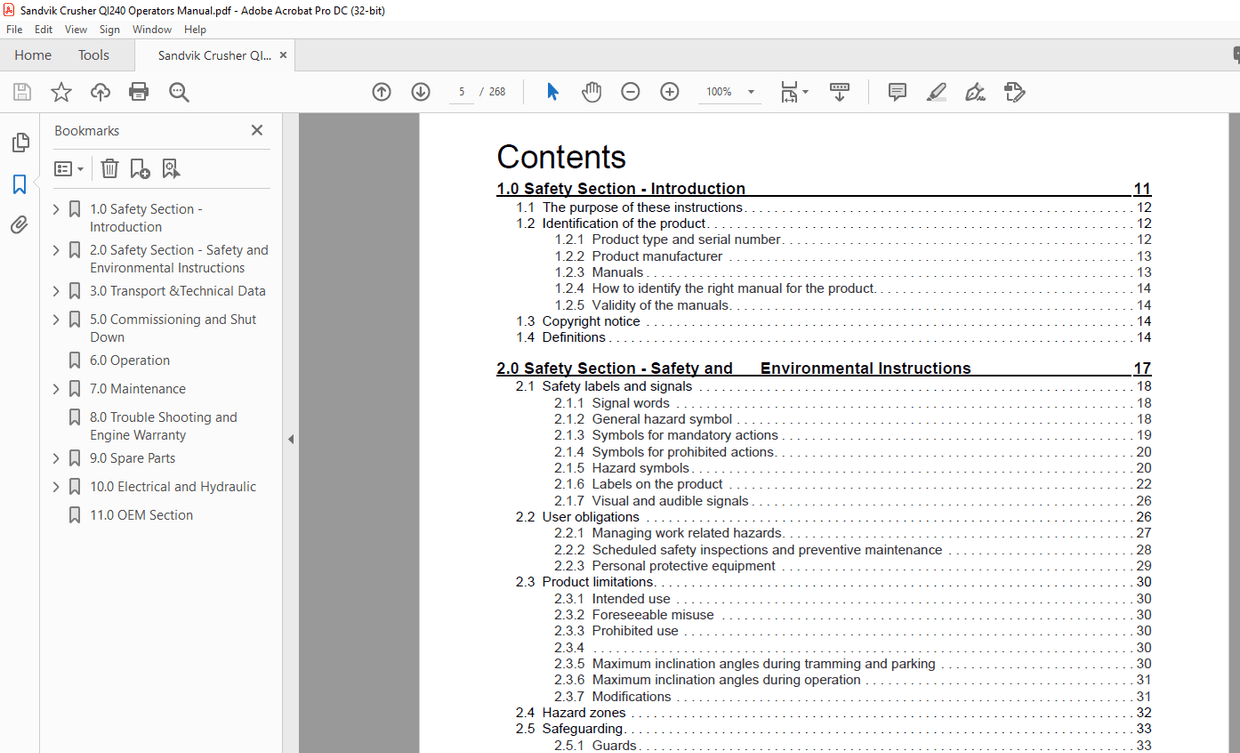Open the Page Thumbnails panel
The width and height of the screenshot is (1240, 753).
[20, 142]
